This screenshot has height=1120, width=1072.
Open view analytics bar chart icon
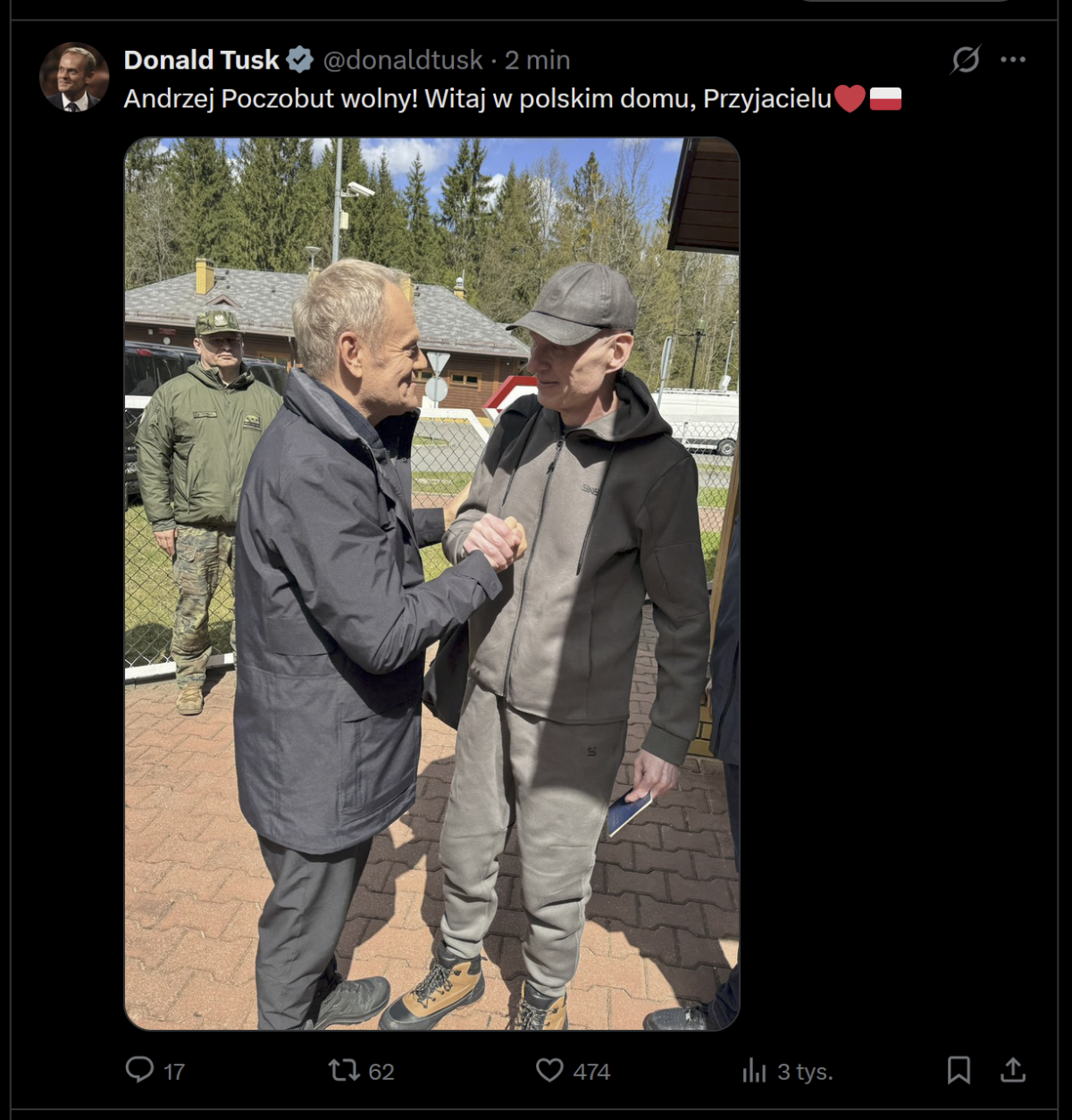pos(755,1070)
